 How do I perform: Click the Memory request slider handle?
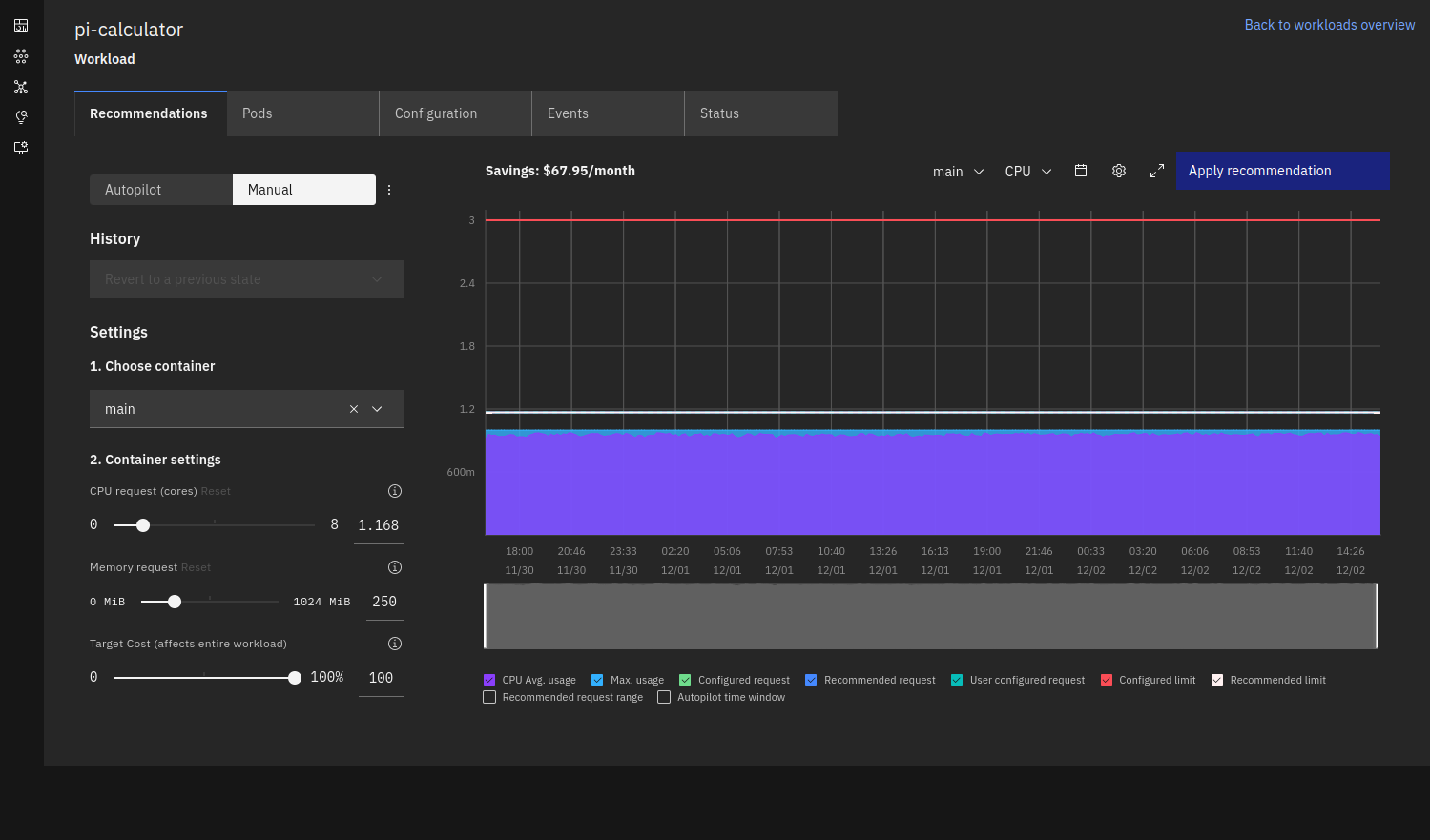175,602
